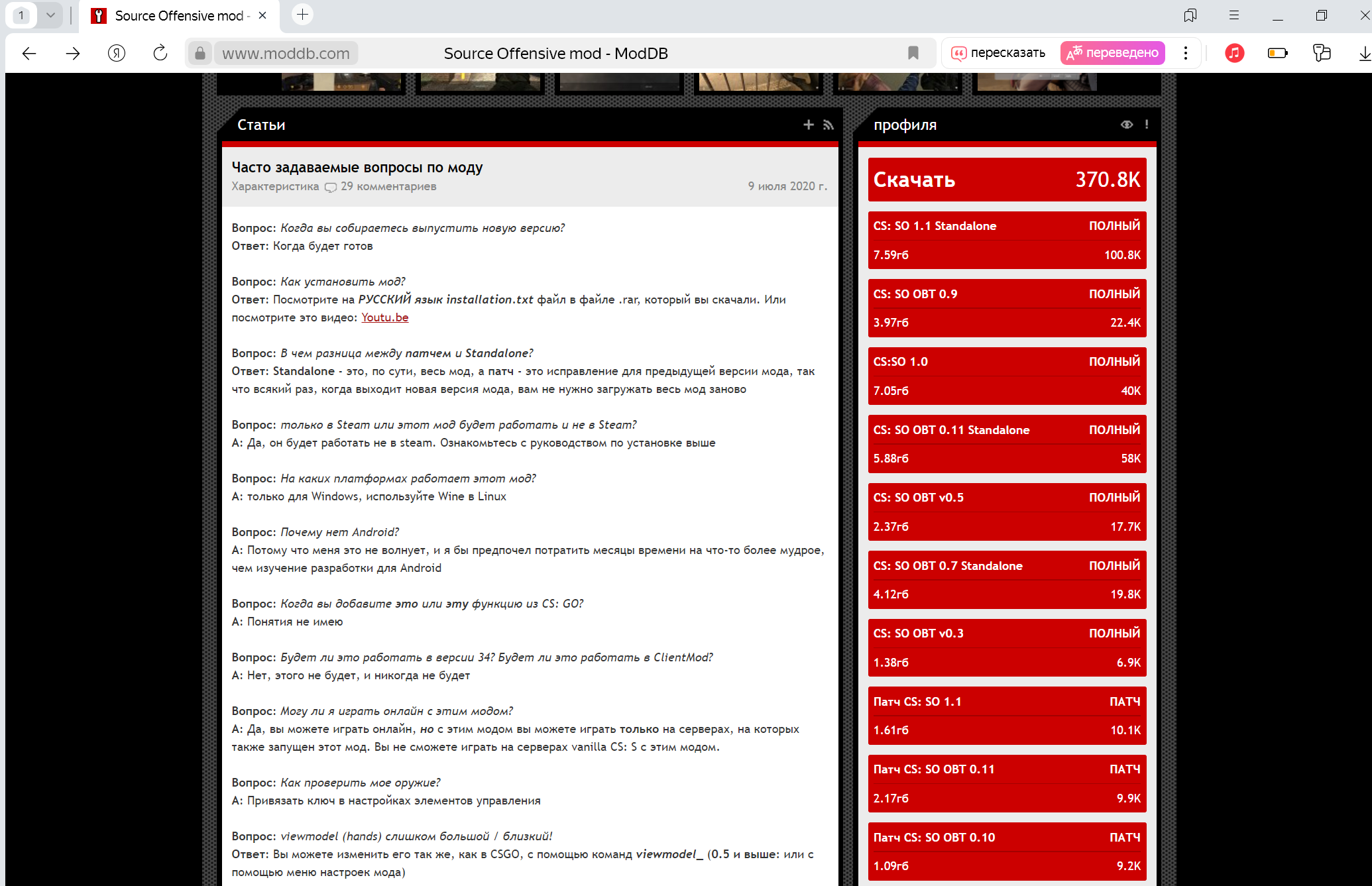This screenshot has width=1372, height=886.
Task: Open CS: SO OBT 0.7 Standalone download
Action: [x=1007, y=580]
